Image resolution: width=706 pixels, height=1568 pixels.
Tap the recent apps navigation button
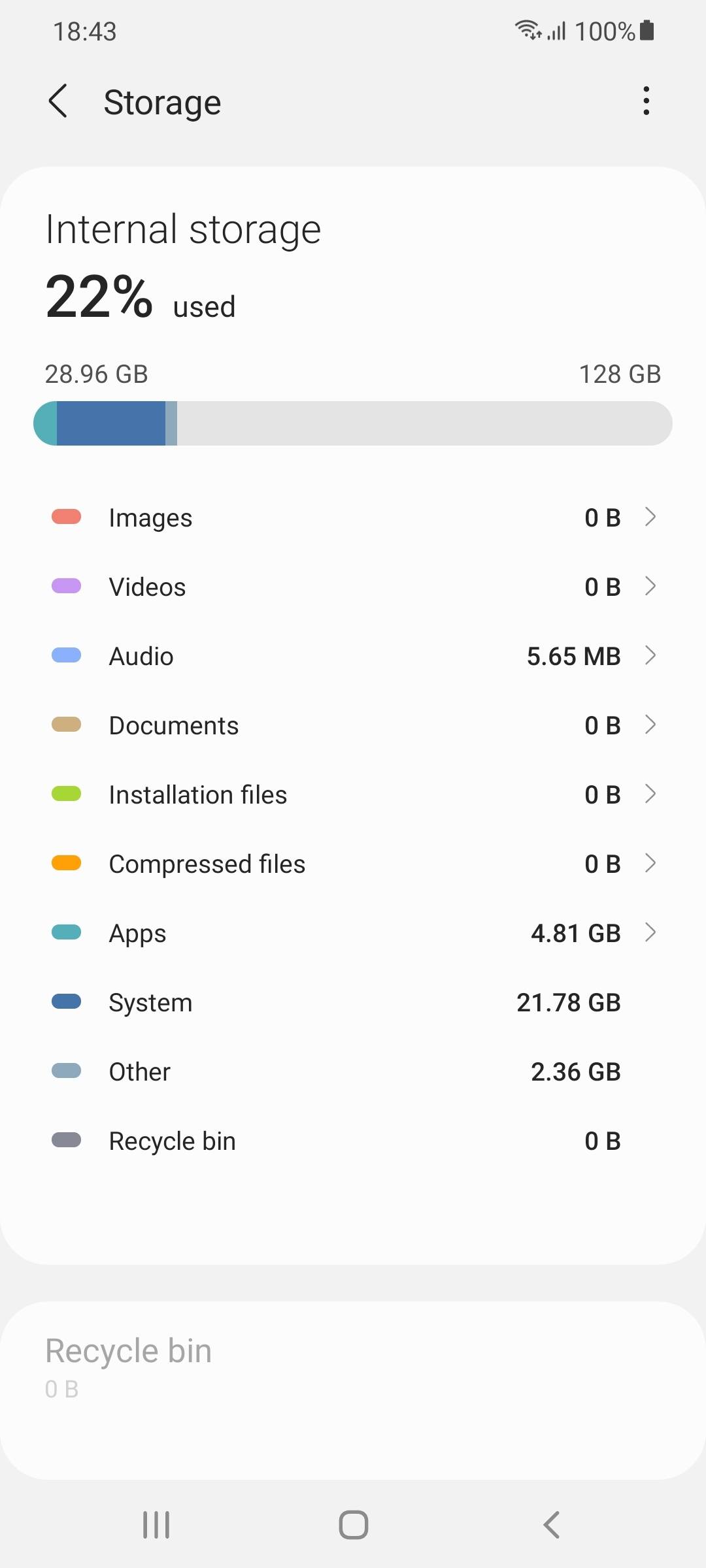point(156,1525)
